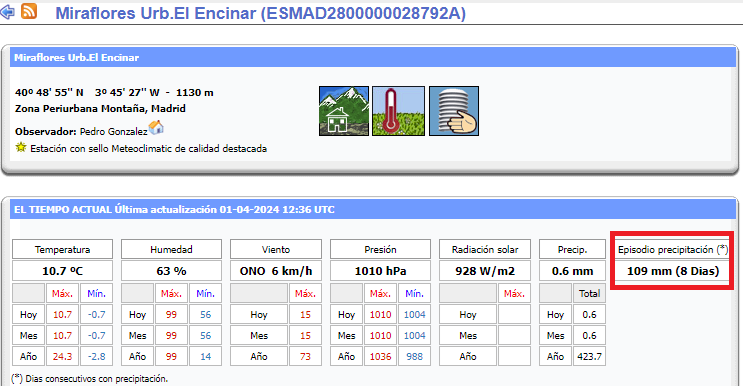The width and height of the screenshot is (743, 386).
Task: Click today's minimum pressure 1004
Action: [x=414, y=314]
